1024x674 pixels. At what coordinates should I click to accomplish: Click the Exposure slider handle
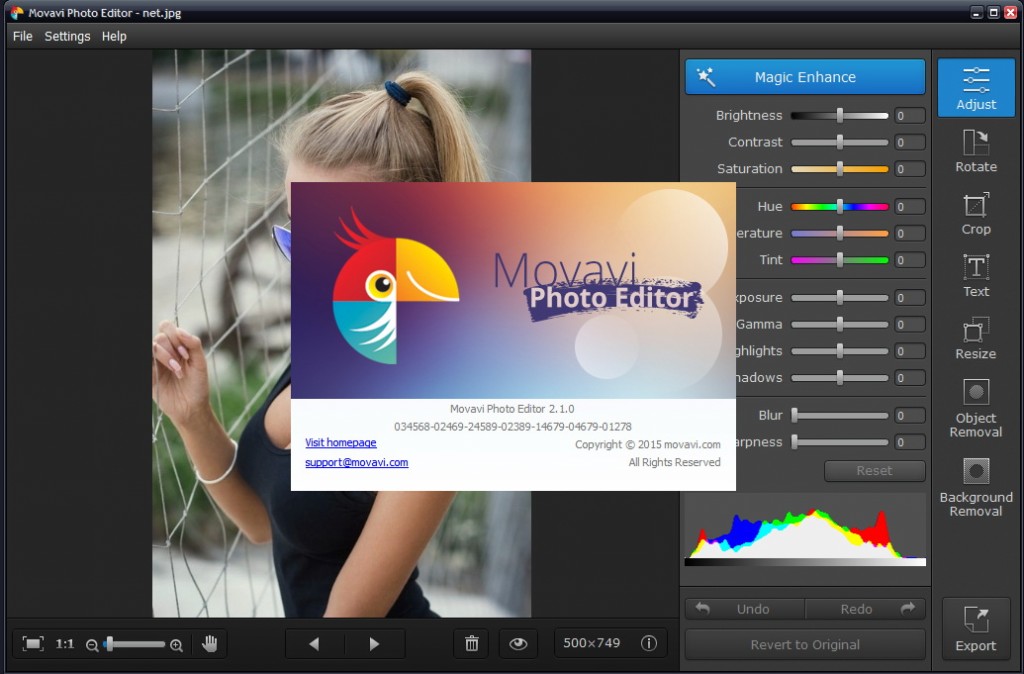[840, 298]
